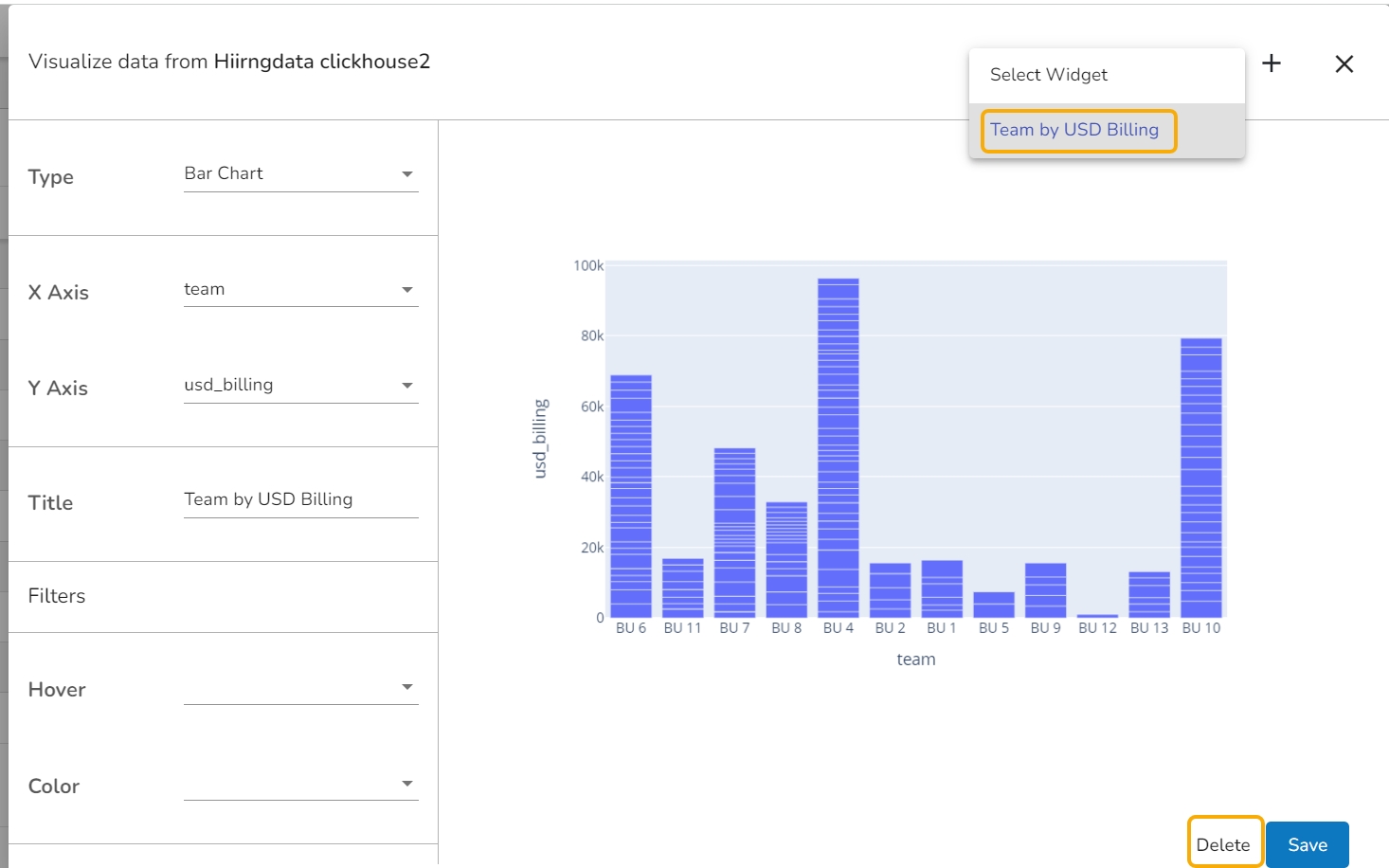The width and height of the screenshot is (1389, 868).
Task: Click the BU 1 bar in chart
Action: click(x=942, y=589)
